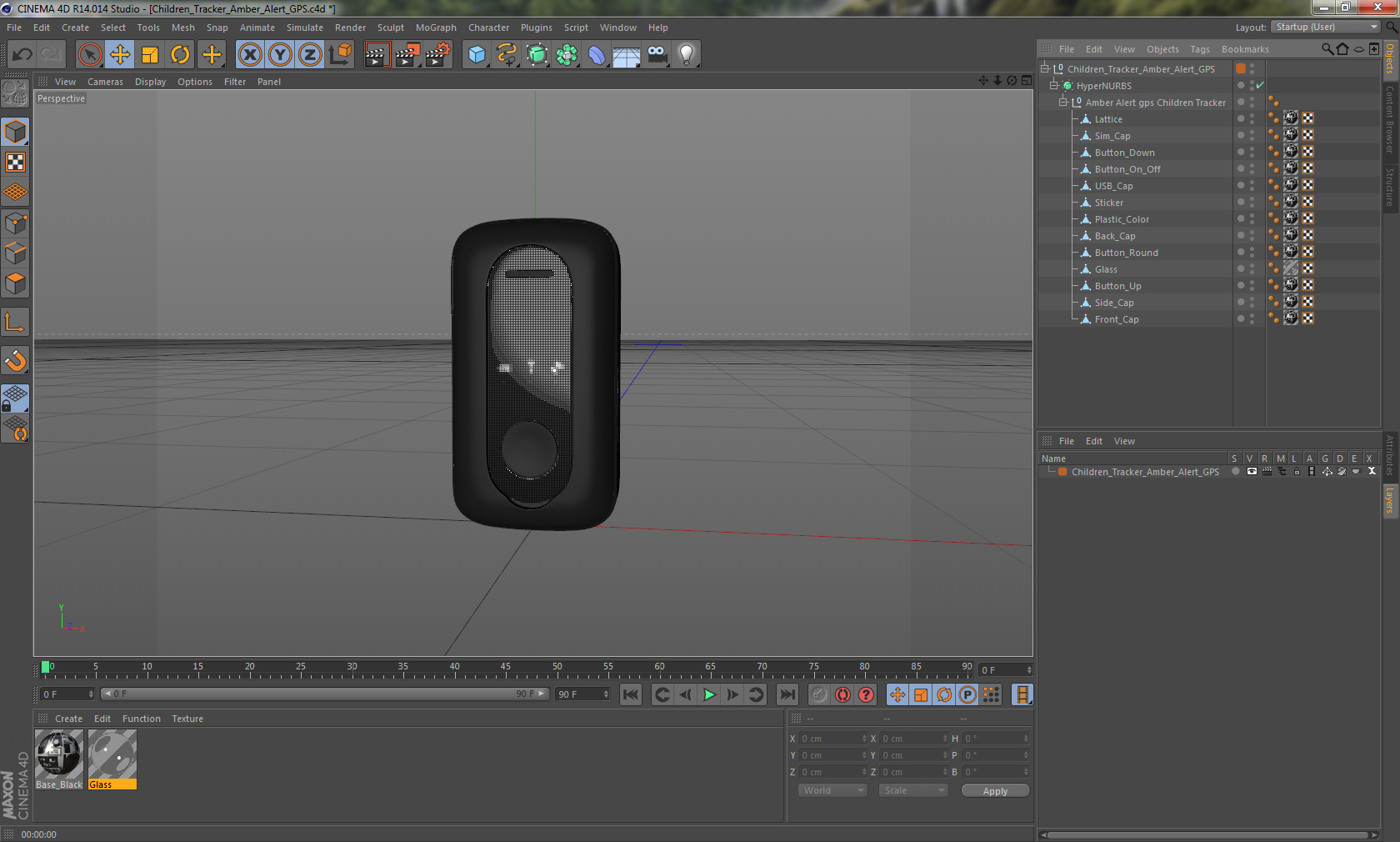Toggle X axis lock
This screenshot has height=842, width=1400.
point(250,55)
